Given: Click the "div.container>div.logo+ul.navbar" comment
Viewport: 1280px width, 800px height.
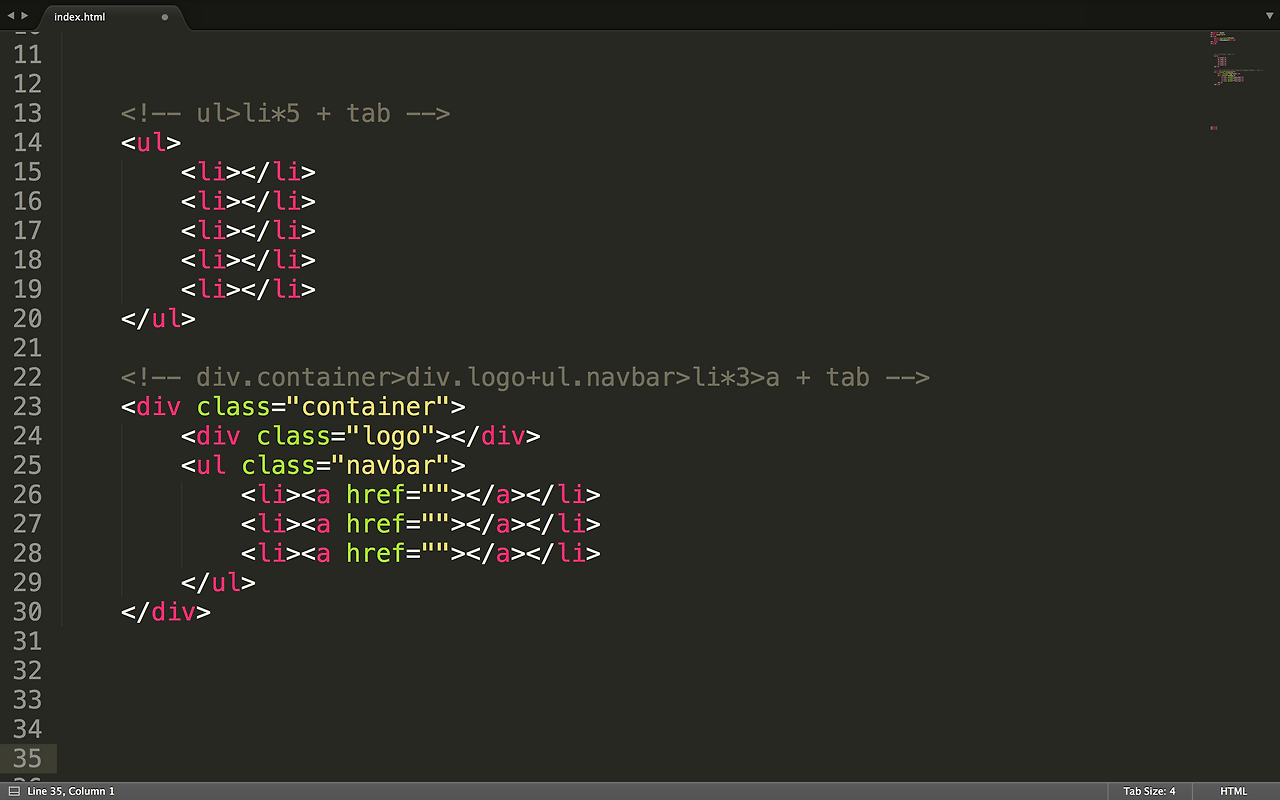Looking at the screenshot, I should [525, 377].
